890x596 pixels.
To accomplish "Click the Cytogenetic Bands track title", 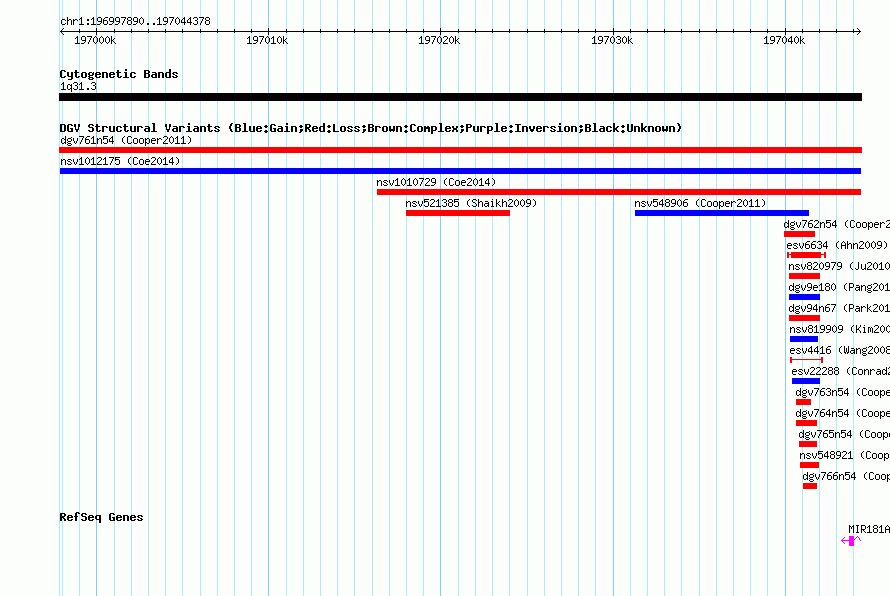I will (119, 74).
